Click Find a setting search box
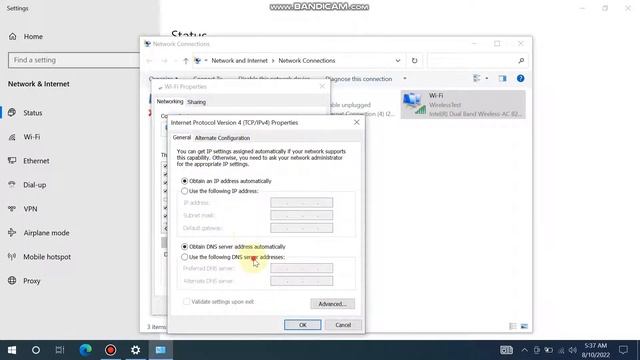Screen dimensions: 640x360 73,60
